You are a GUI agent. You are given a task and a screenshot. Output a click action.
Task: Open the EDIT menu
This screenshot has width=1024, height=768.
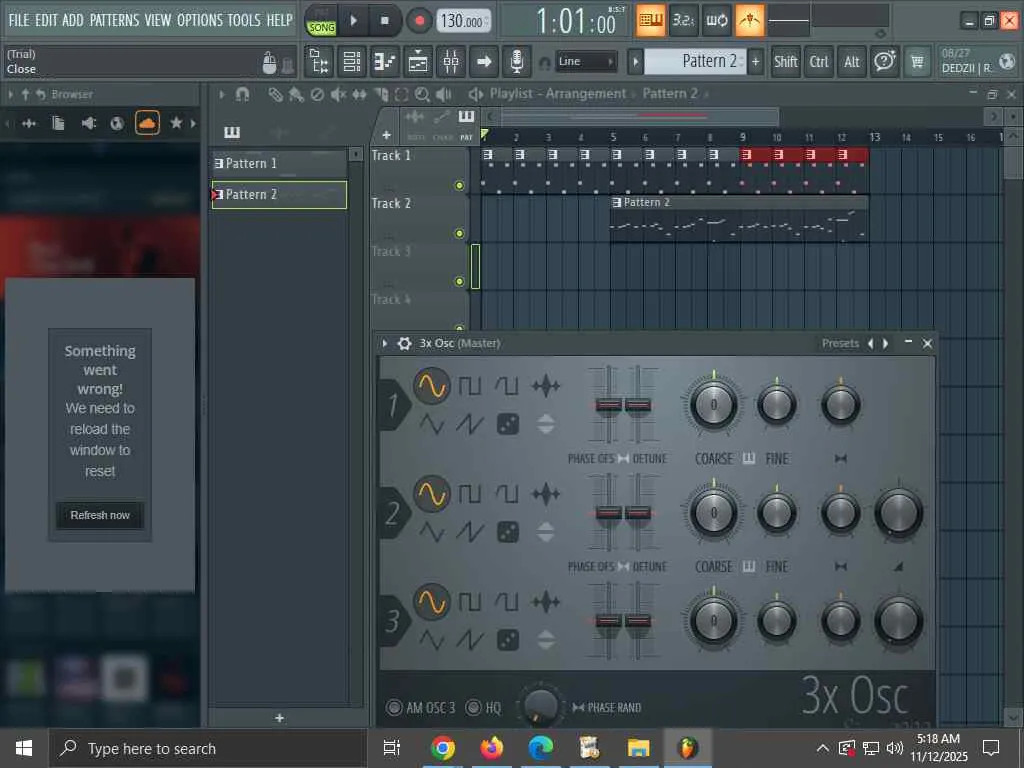[x=46, y=20]
